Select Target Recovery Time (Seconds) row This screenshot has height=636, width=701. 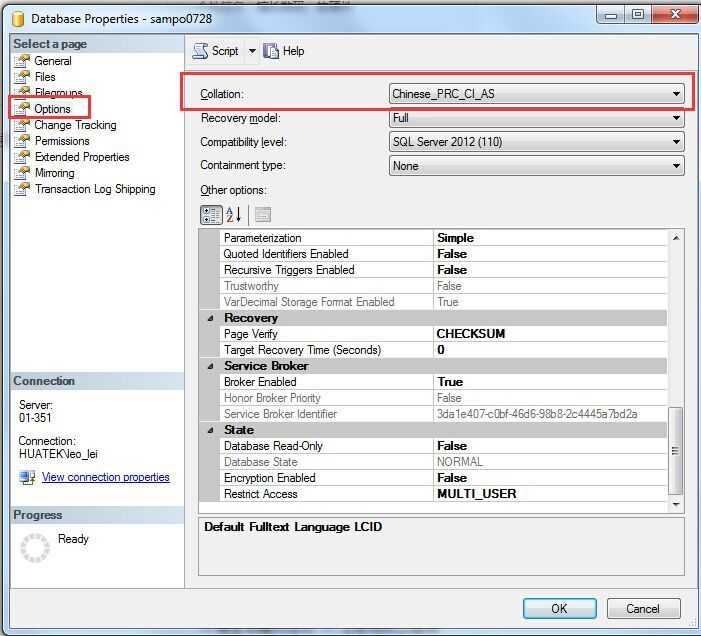(443, 350)
